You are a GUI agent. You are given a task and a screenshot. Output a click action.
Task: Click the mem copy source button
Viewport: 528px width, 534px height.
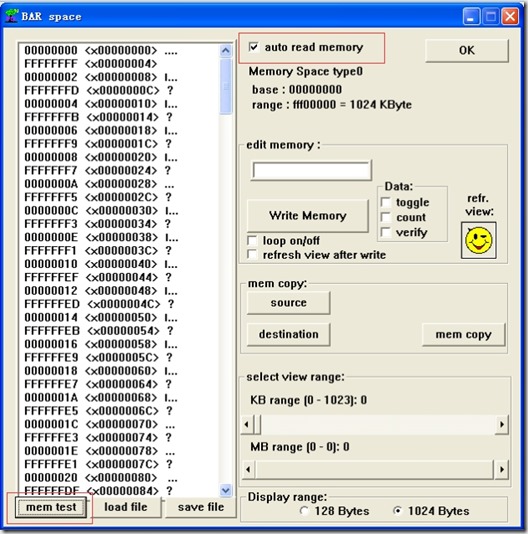(289, 302)
